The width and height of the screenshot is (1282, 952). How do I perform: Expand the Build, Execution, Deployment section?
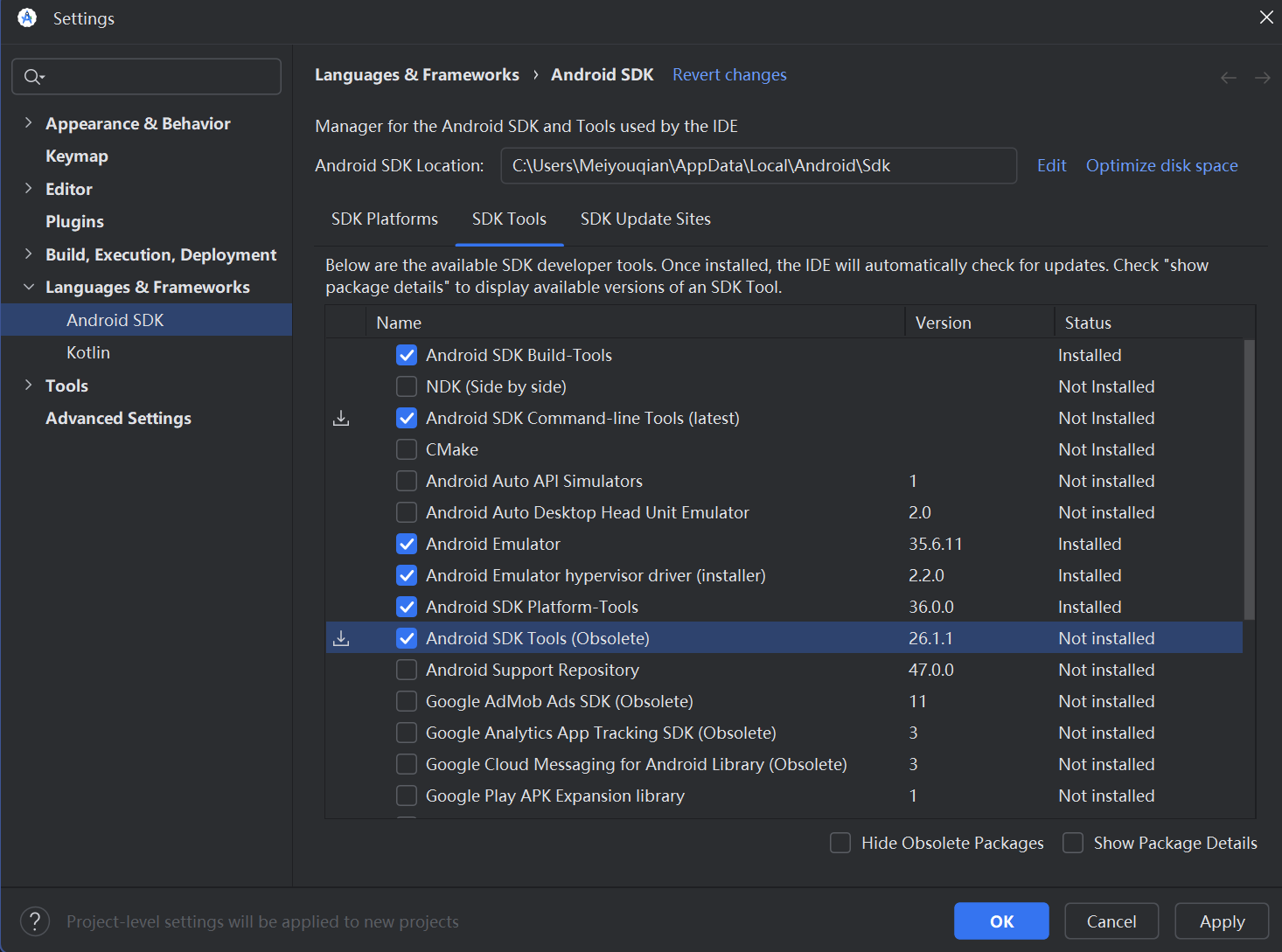point(28,254)
